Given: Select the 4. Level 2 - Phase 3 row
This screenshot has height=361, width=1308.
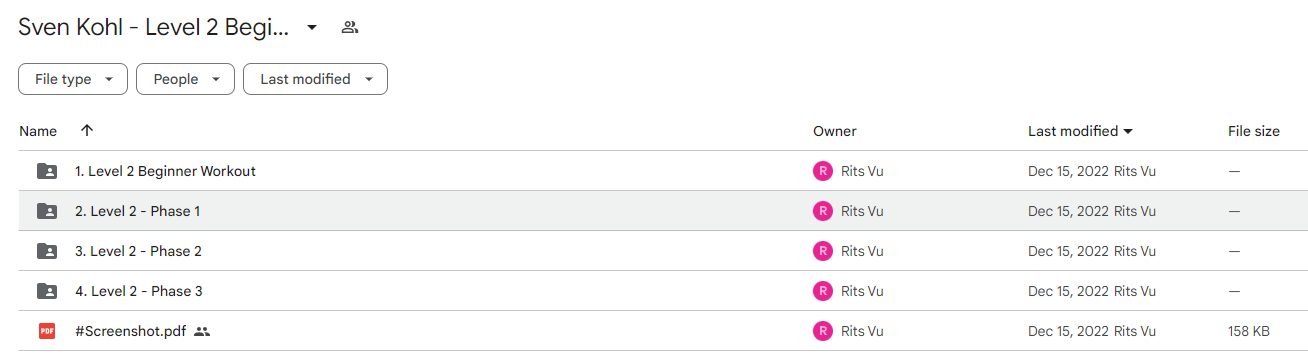Looking at the screenshot, I should click(x=663, y=291).
